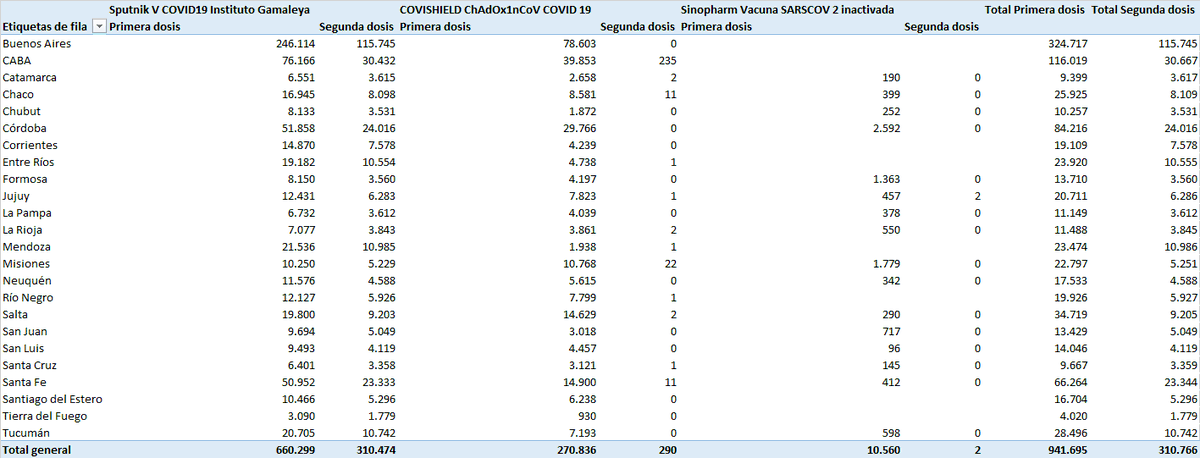Select Chaco total second dose value 8.109
Screen dimensions: 1200x458
[x=1182, y=95]
